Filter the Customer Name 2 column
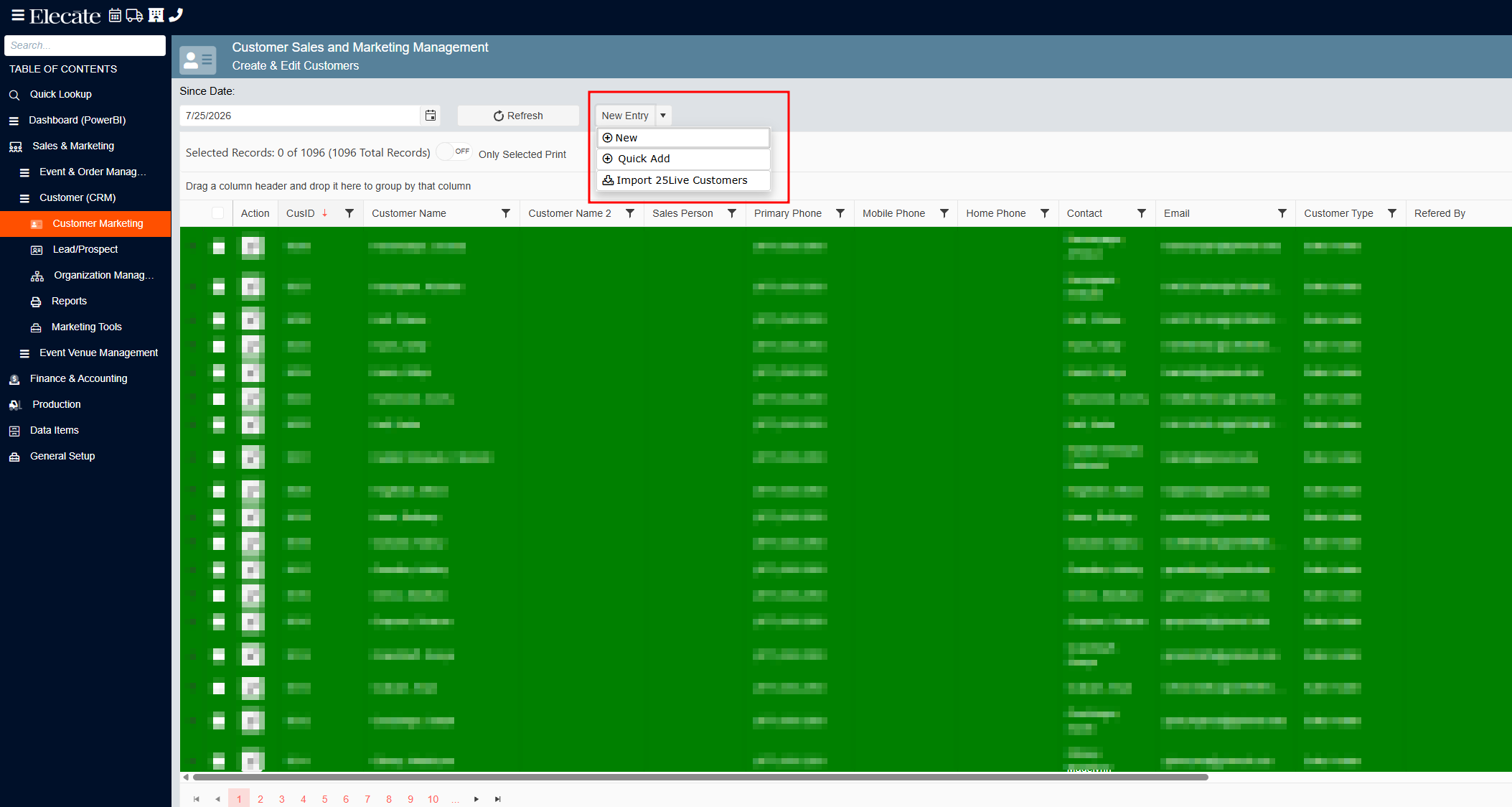Viewport: 1512px width, 807px height. tap(630, 213)
